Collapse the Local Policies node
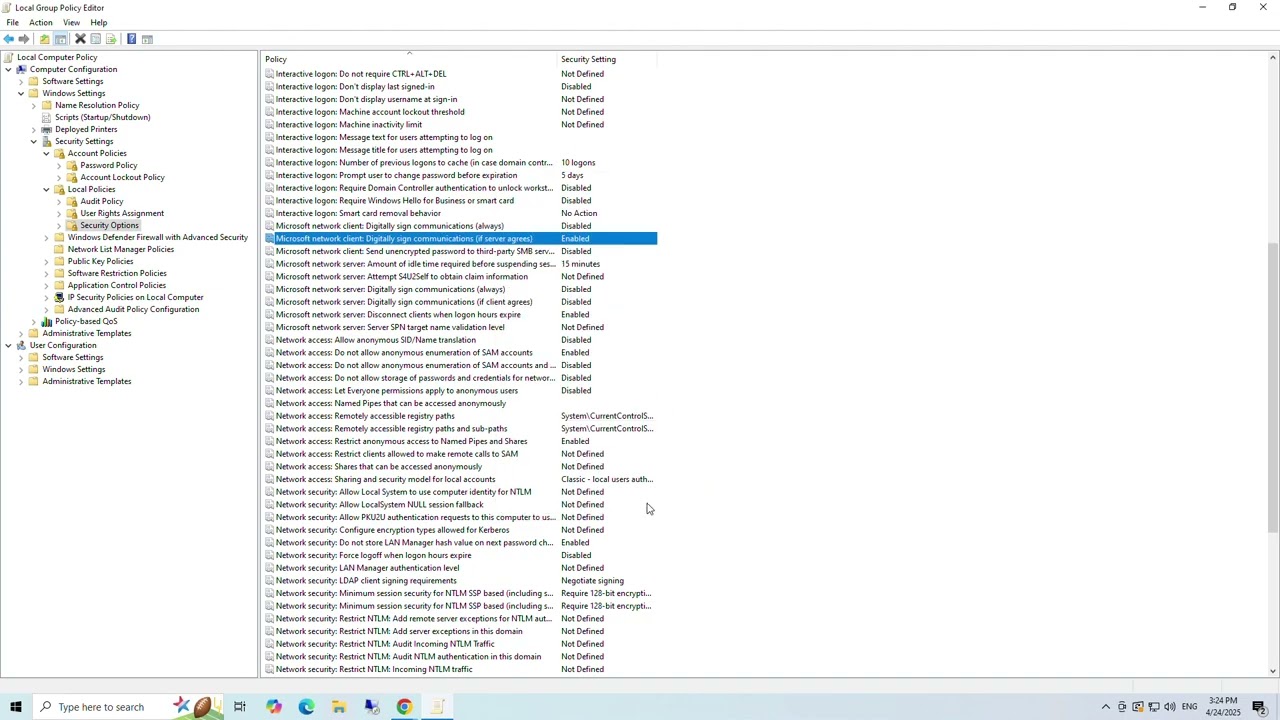This screenshot has height=720, width=1280. click(x=46, y=189)
